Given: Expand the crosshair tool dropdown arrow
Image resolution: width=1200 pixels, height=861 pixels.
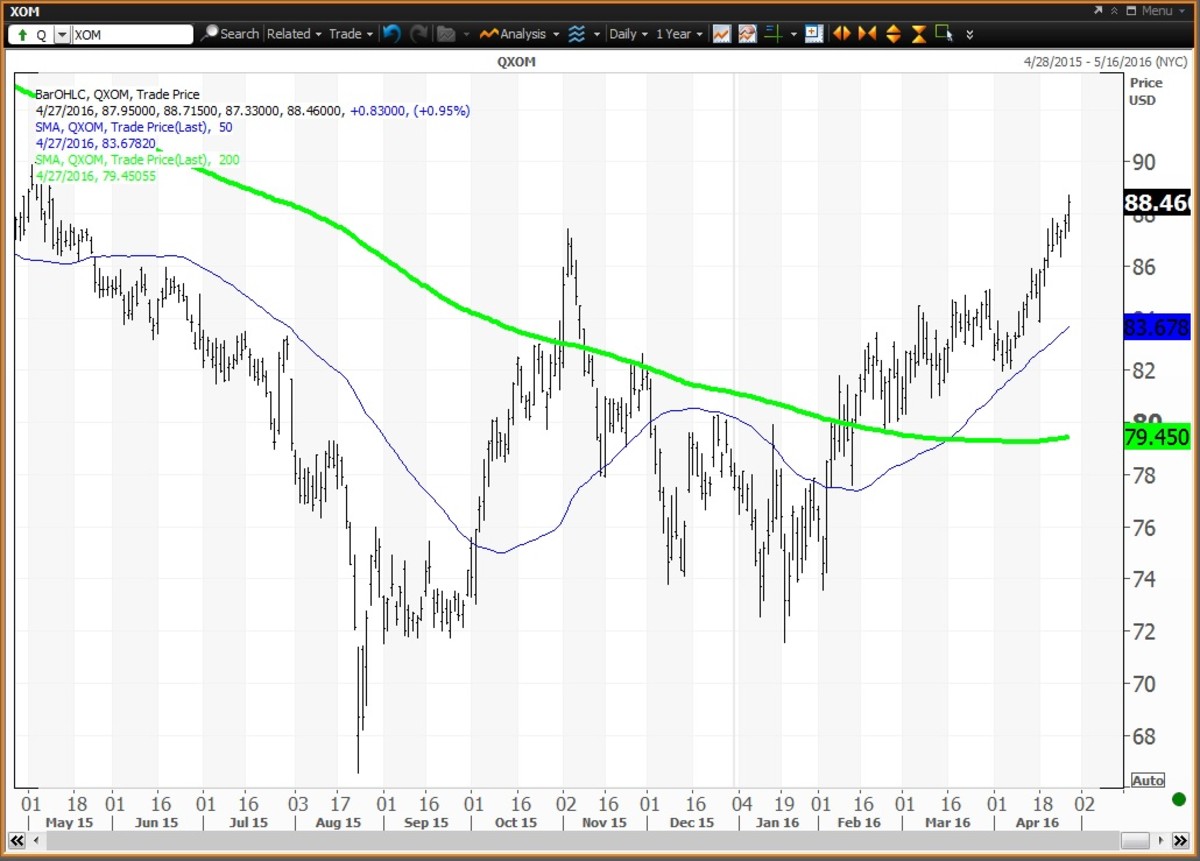Looking at the screenshot, I should pos(793,34).
